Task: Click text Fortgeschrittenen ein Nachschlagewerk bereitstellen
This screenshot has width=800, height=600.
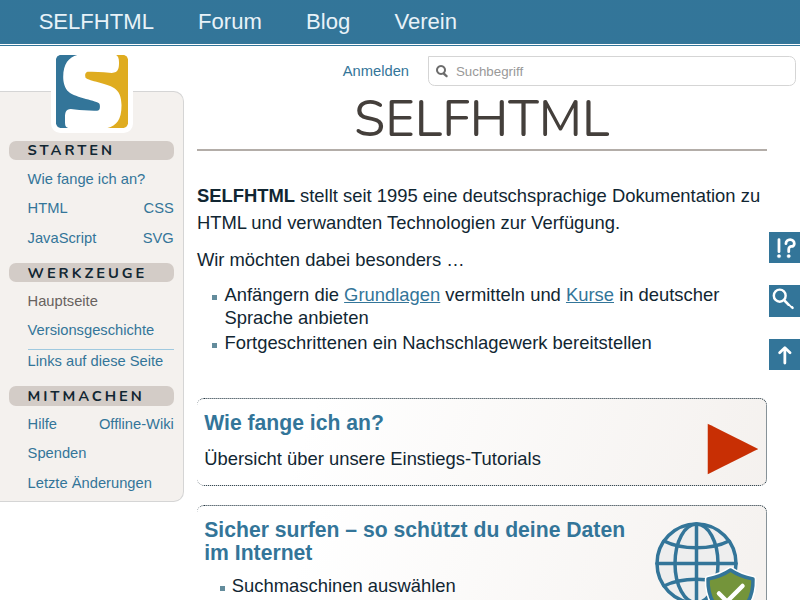Action: click(x=438, y=343)
